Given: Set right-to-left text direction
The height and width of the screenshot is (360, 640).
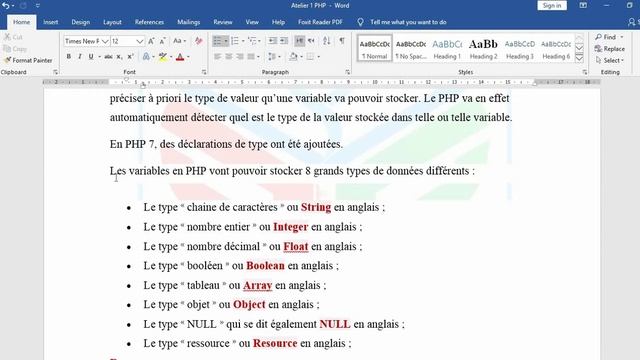Looking at the screenshot, I should click(311, 41).
